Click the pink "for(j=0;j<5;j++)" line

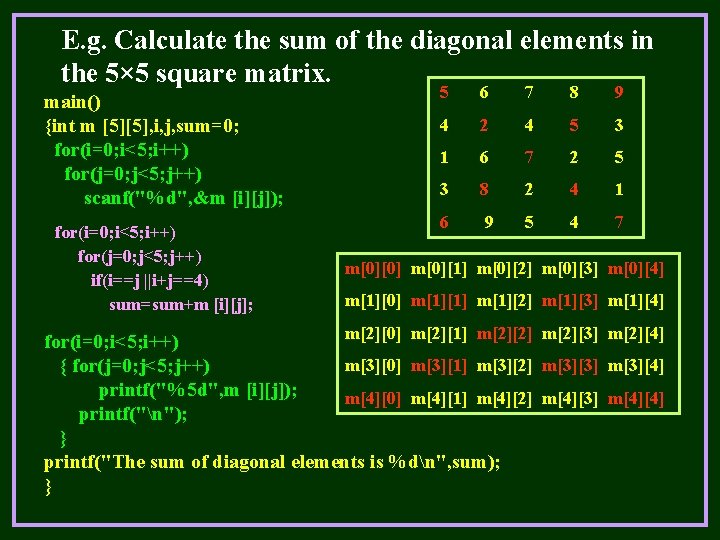point(140,257)
